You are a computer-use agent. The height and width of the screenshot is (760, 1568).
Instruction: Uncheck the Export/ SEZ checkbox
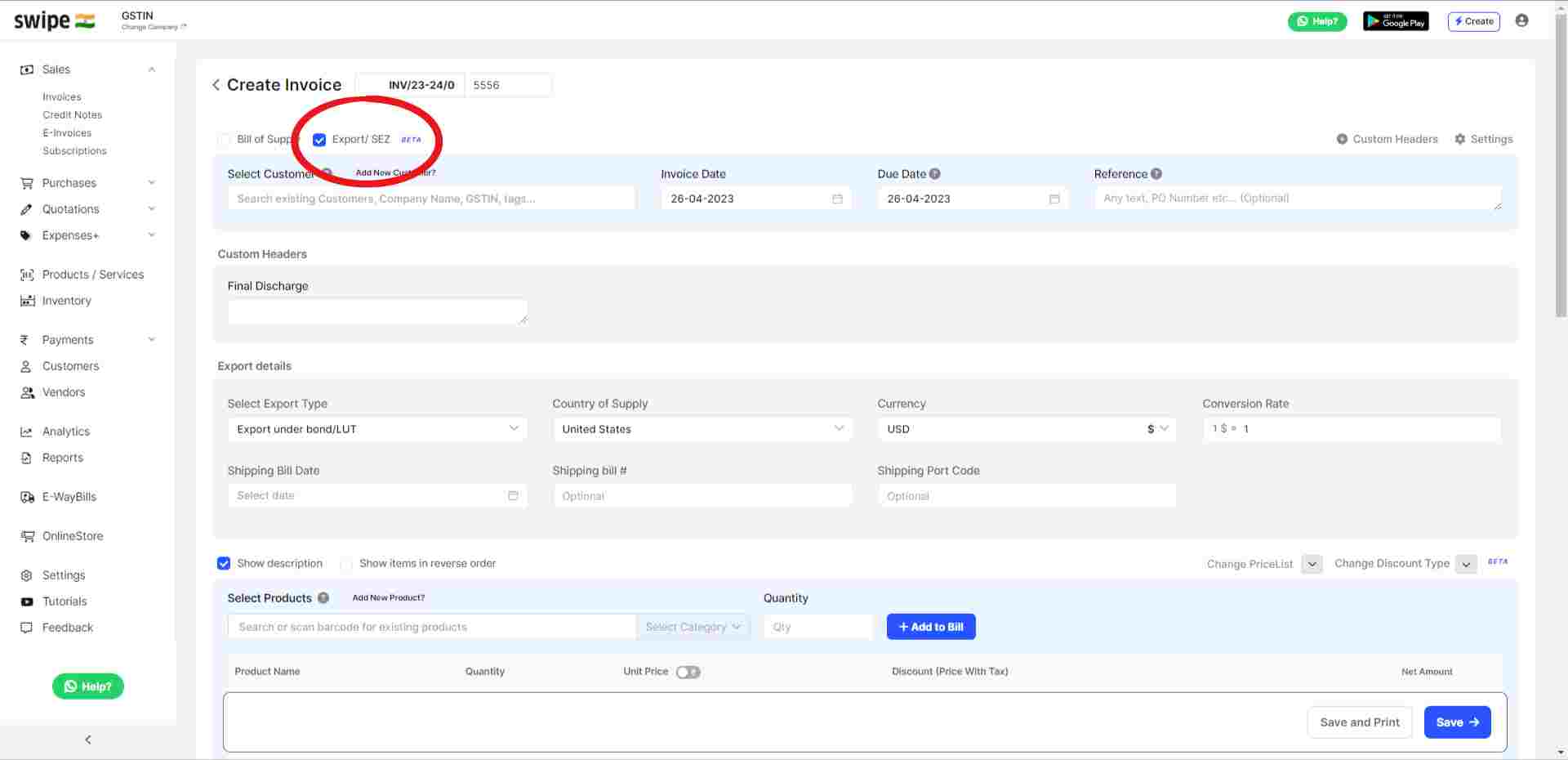click(x=319, y=140)
